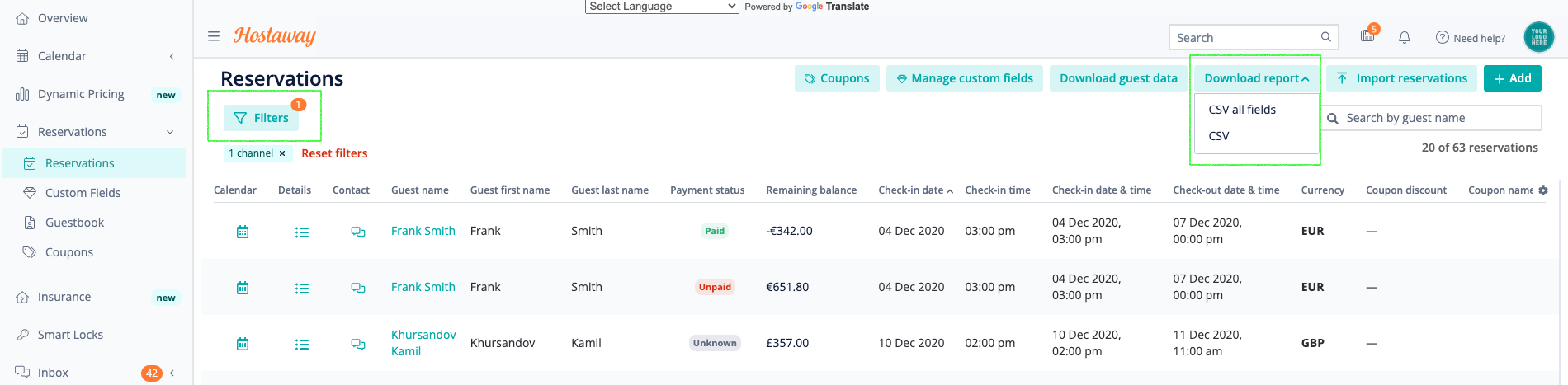Click the search magnifier icon in top bar
The width and height of the screenshot is (1568, 385).
1325,37
